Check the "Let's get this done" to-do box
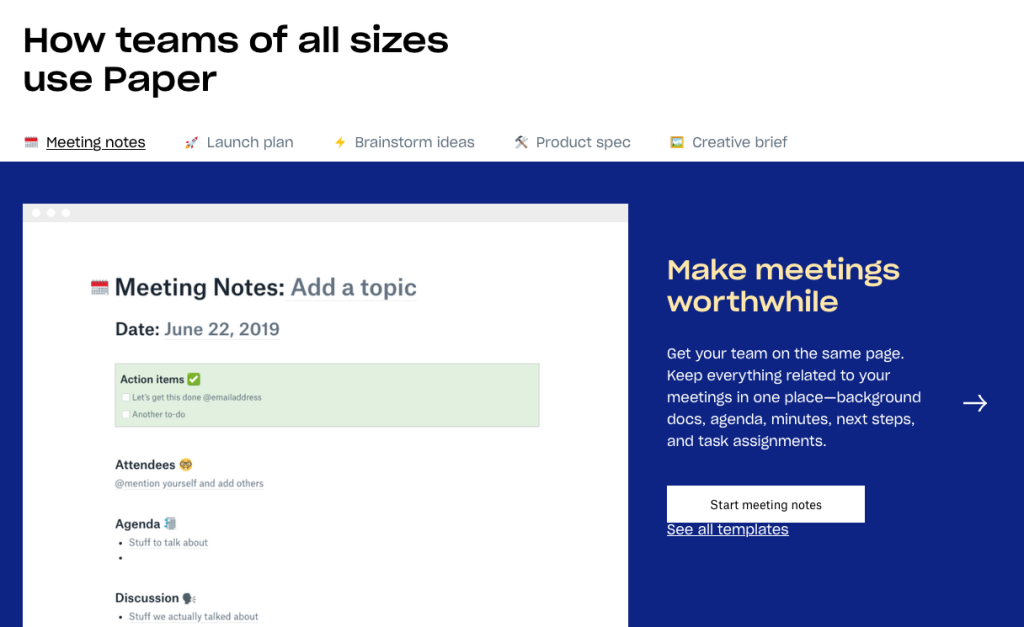Image resolution: width=1024 pixels, height=627 pixels. [126, 398]
